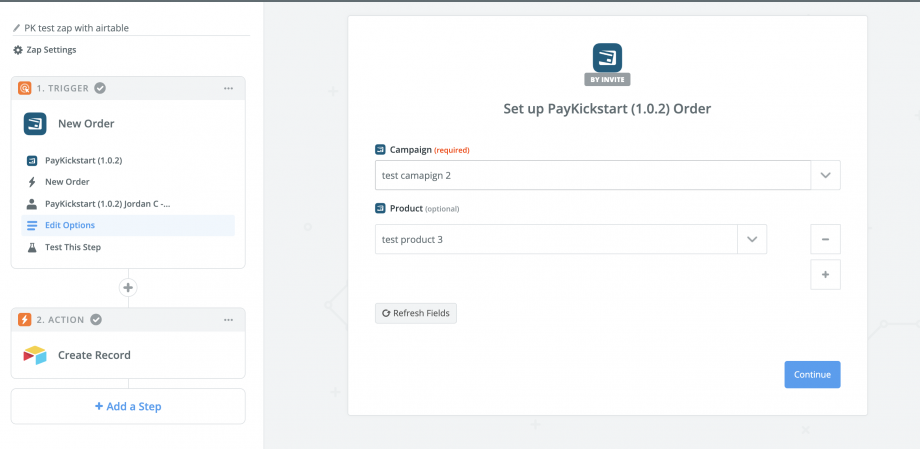Image resolution: width=920 pixels, height=449 pixels.
Task: Add another product with plus button
Action: pos(826,275)
